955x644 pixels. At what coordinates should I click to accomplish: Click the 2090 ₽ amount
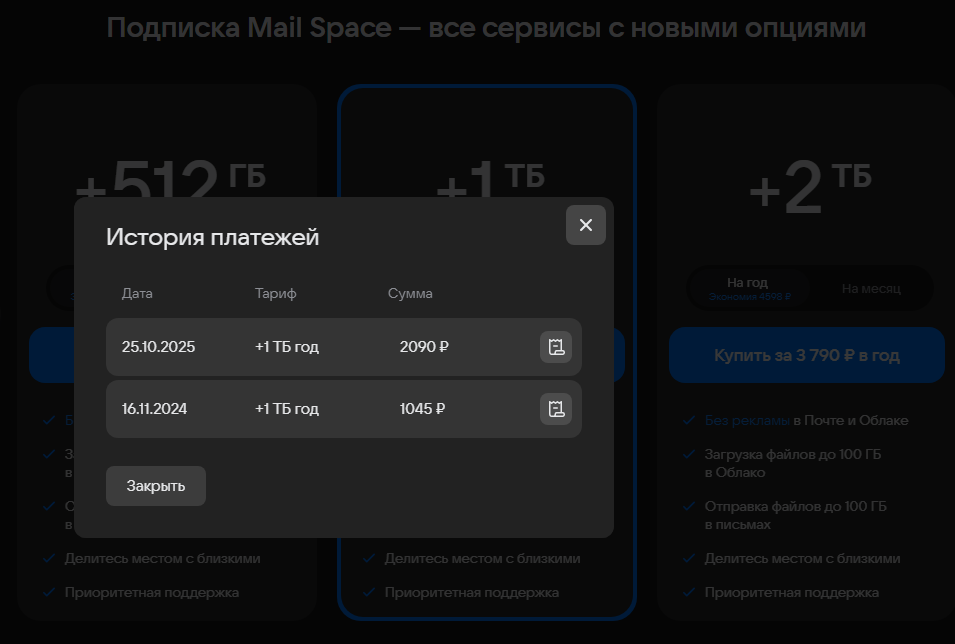pos(424,347)
